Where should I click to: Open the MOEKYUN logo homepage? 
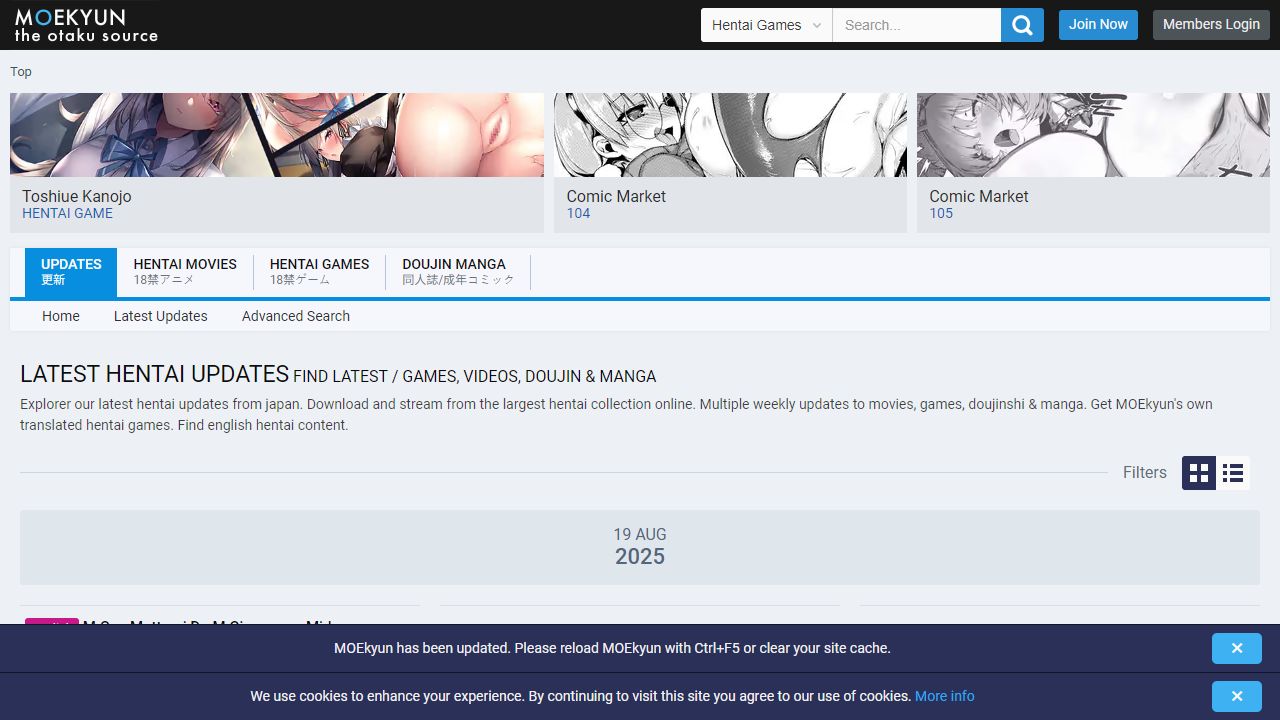click(86, 25)
